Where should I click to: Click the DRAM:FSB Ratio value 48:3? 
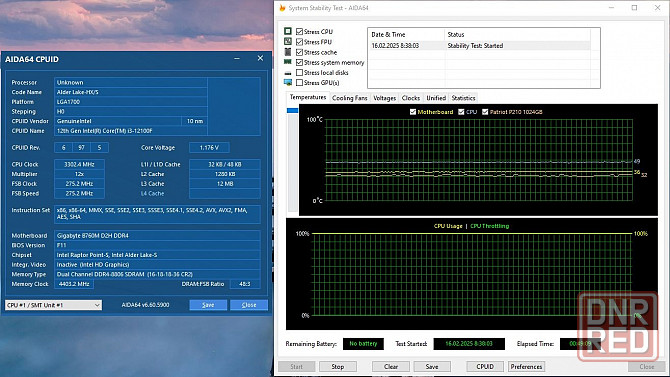coord(245,284)
